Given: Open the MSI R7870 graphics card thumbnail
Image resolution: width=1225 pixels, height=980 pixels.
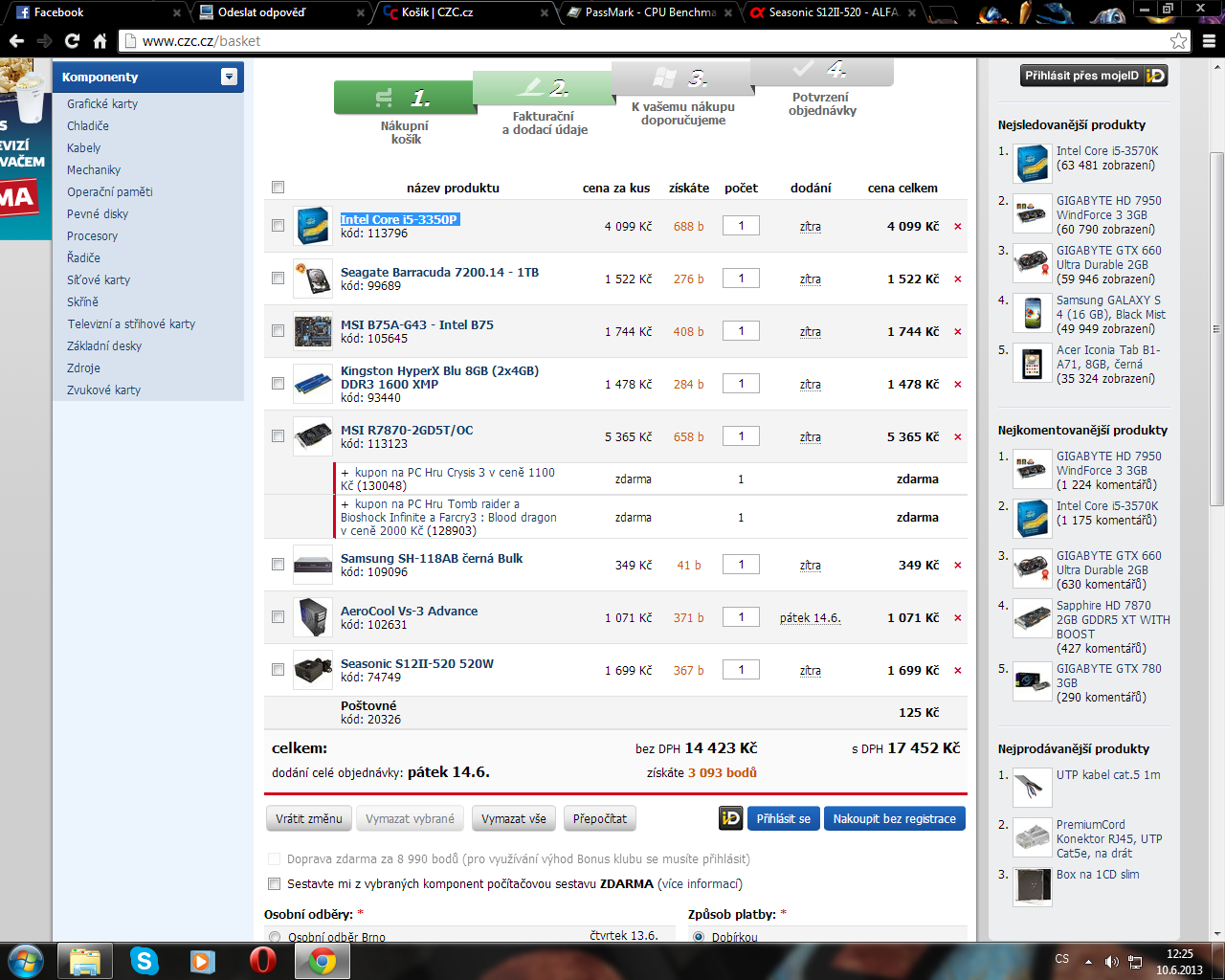Looking at the screenshot, I should click(313, 436).
